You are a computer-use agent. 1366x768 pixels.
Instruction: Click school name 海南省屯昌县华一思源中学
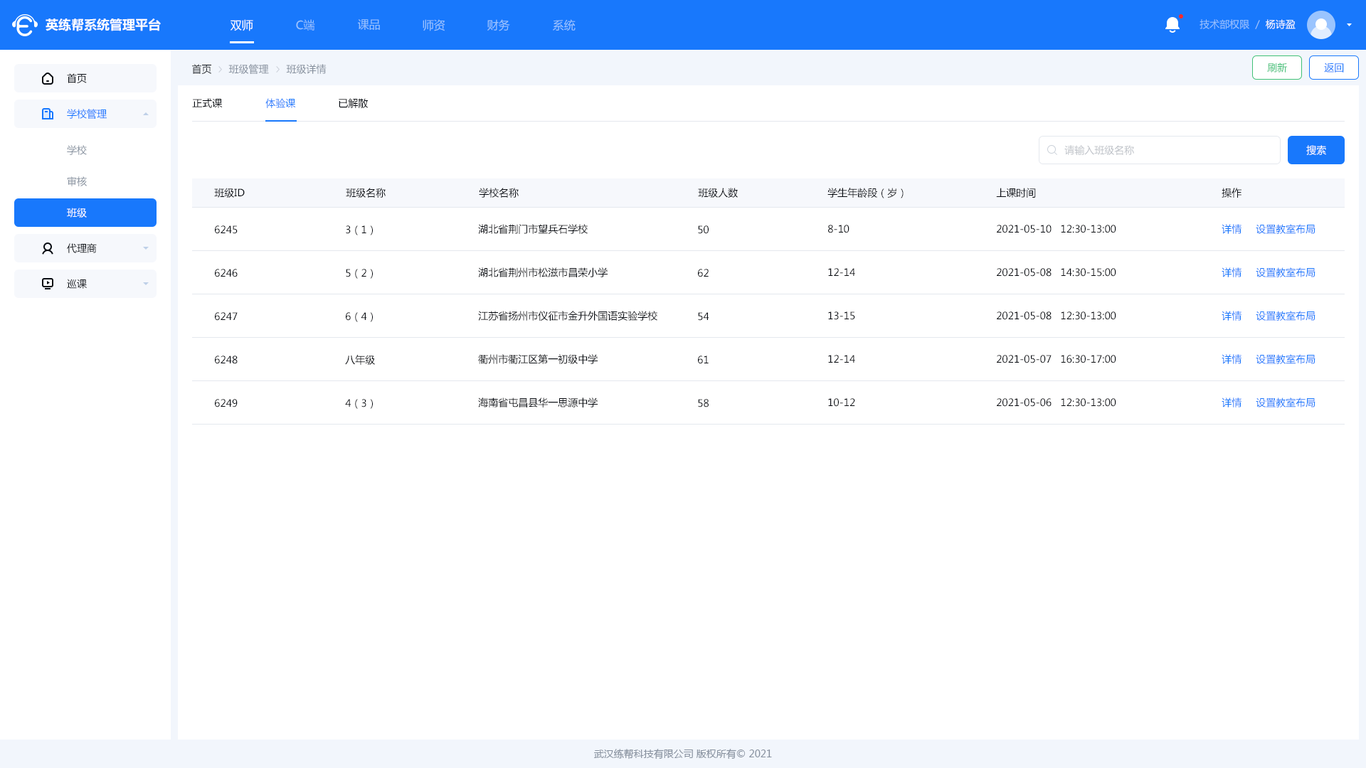pos(538,403)
